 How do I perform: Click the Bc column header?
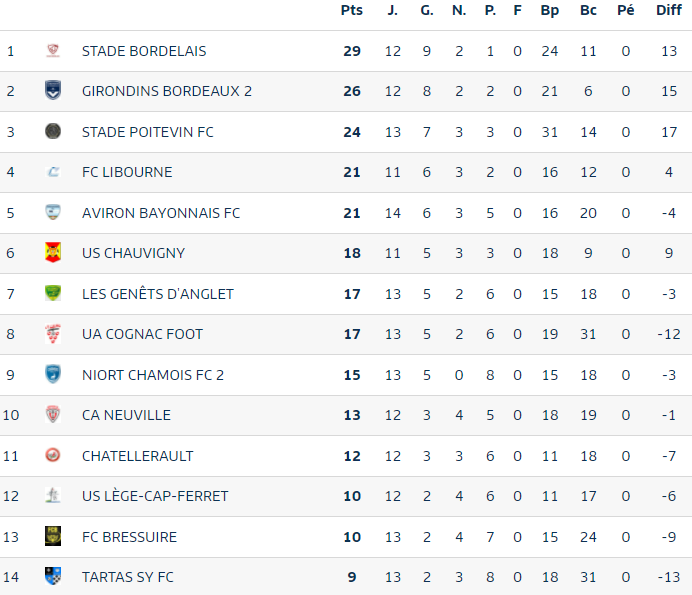click(588, 10)
